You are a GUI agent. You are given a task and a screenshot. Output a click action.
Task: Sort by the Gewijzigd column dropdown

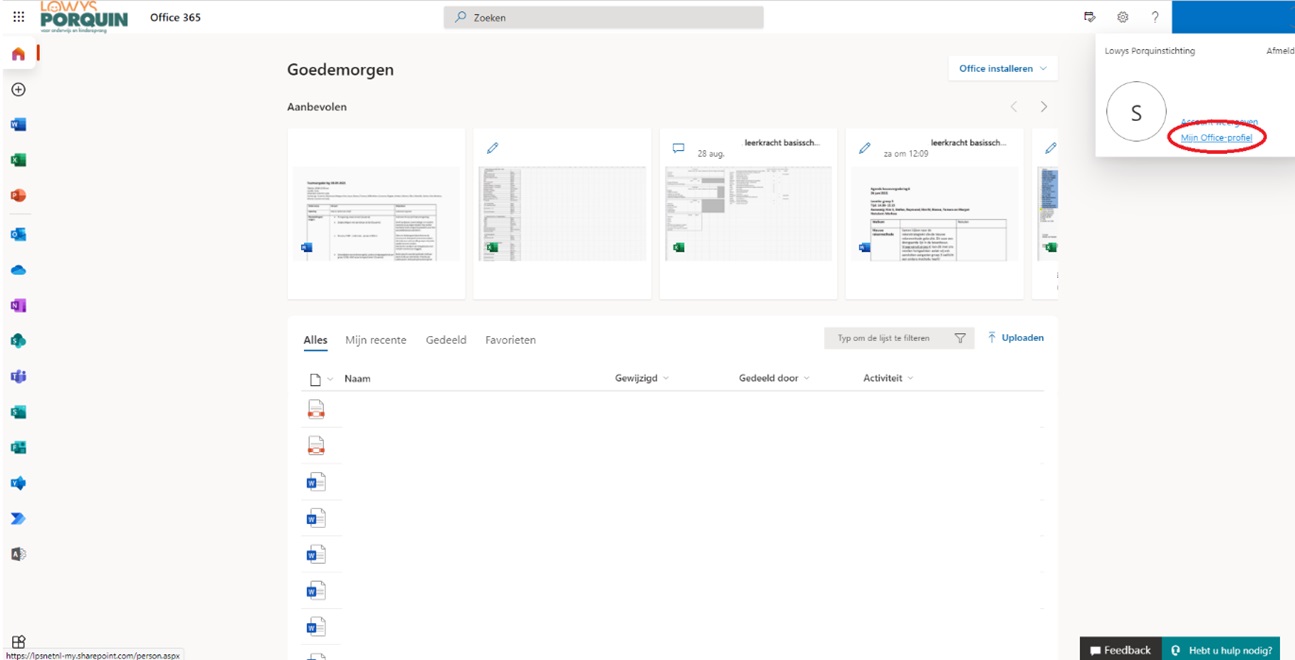[642, 378]
